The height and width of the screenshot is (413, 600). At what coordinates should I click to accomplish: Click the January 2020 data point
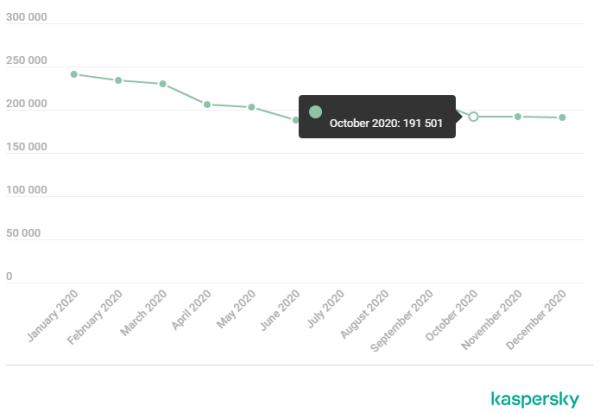pos(74,74)
